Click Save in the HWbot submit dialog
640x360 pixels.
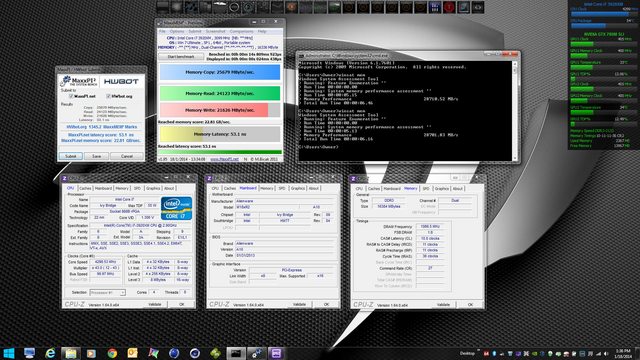tap(96, 156)
